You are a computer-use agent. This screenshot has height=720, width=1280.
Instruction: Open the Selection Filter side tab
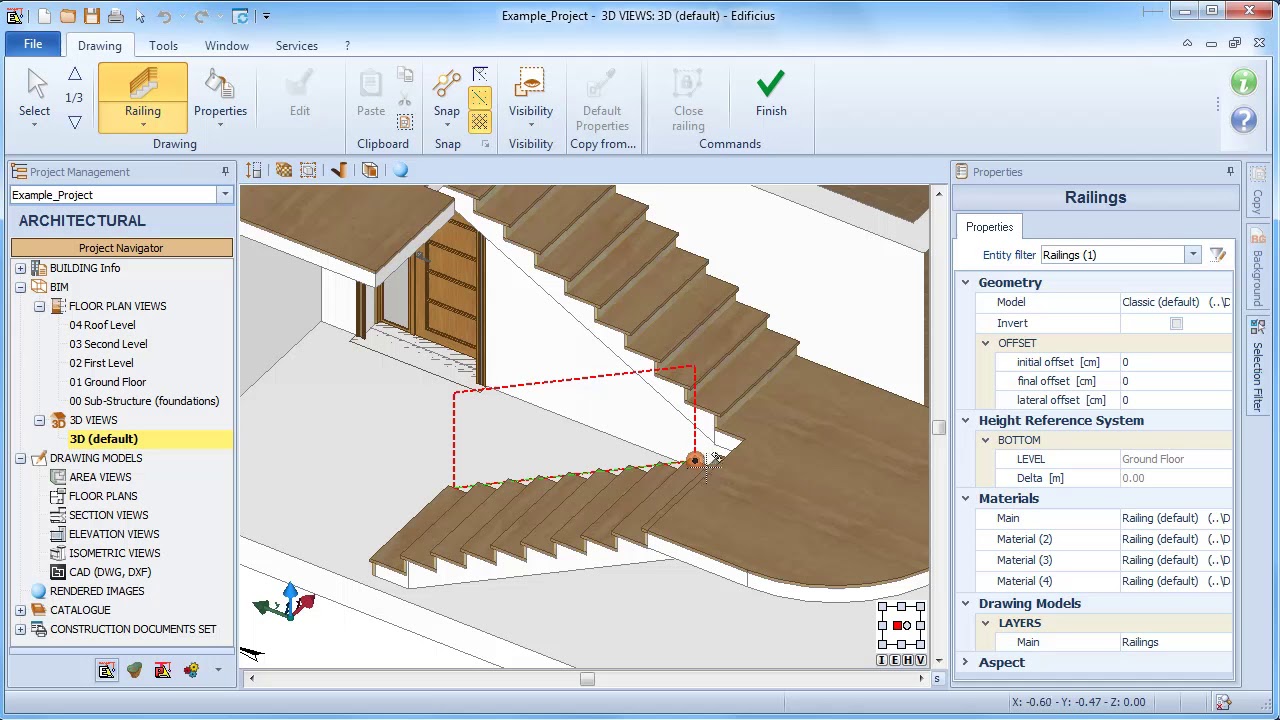(1257, 366)
